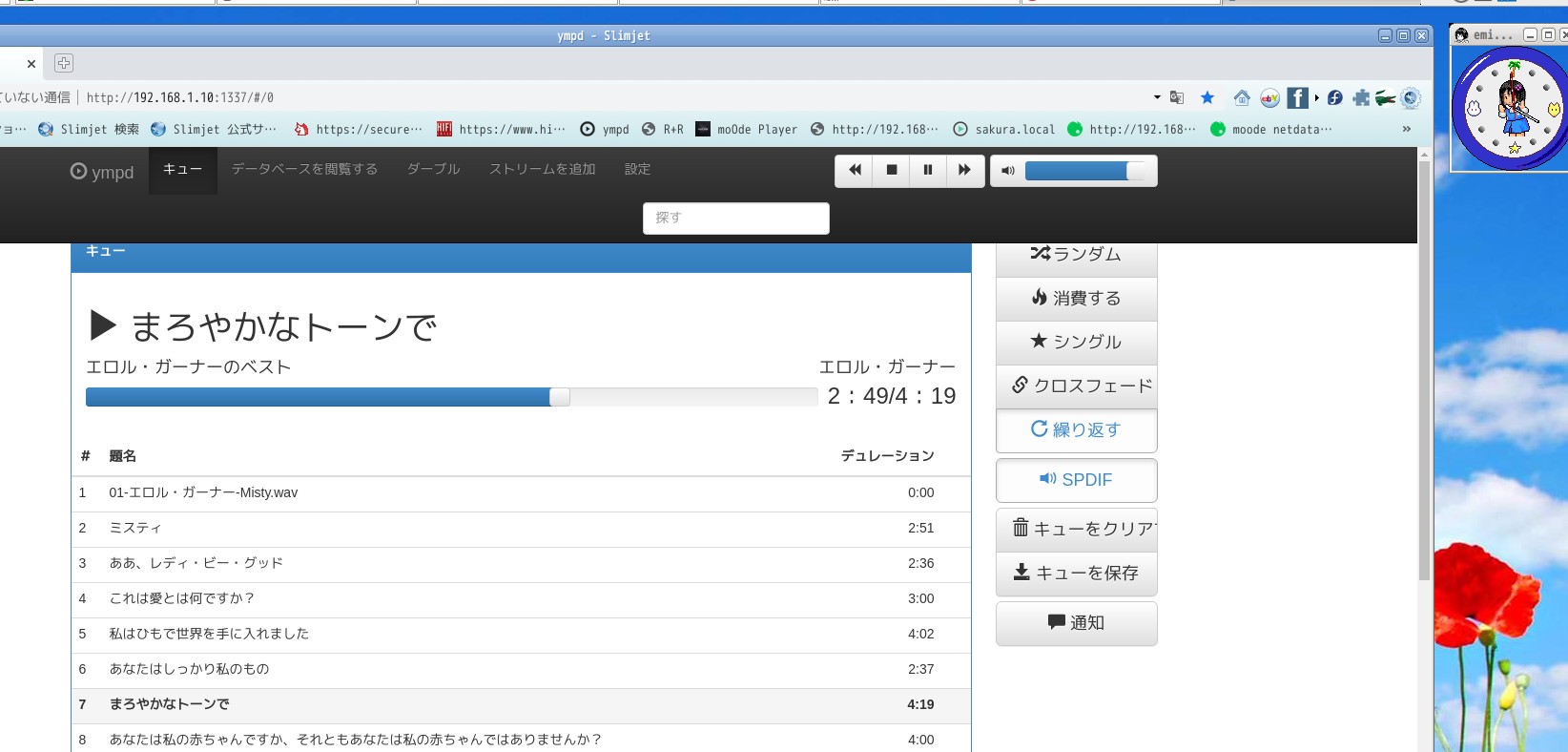Pause the currently playing song
This screenshot has width=1568, height=752.
pos(927,171)
